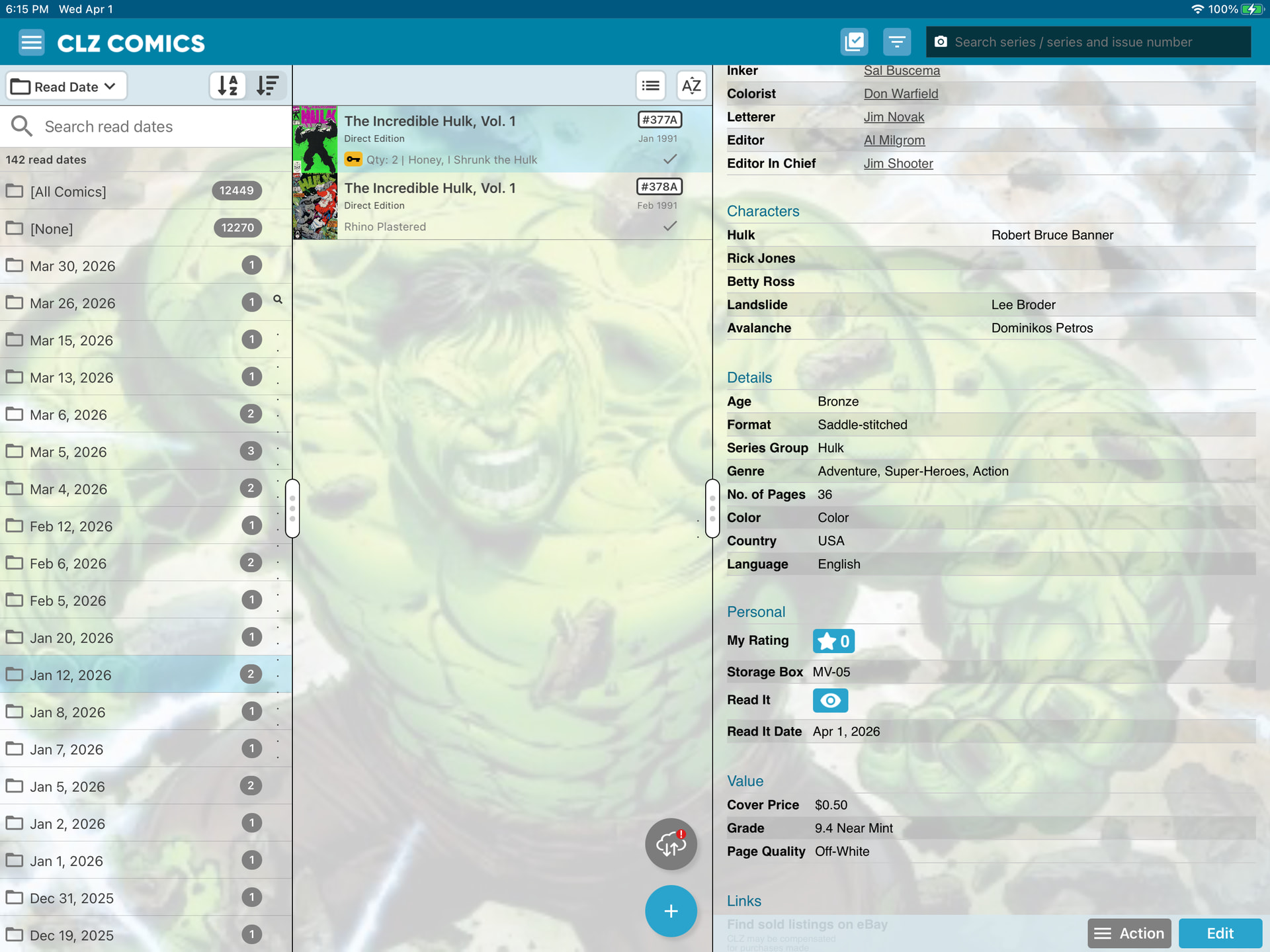This screenshot has width=1270, height=952.
Task: Open the Sal Buscema inker link
Action: [x=901, y=71]
